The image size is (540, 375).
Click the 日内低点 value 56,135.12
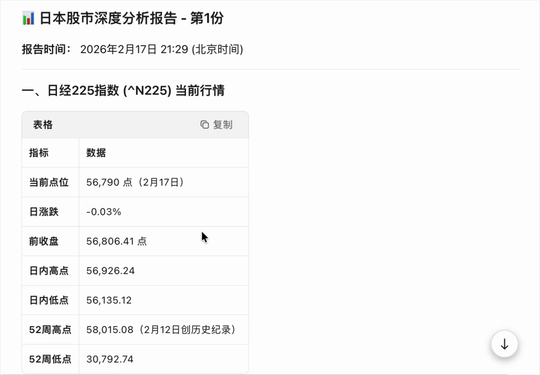click(x=109, y=300)
